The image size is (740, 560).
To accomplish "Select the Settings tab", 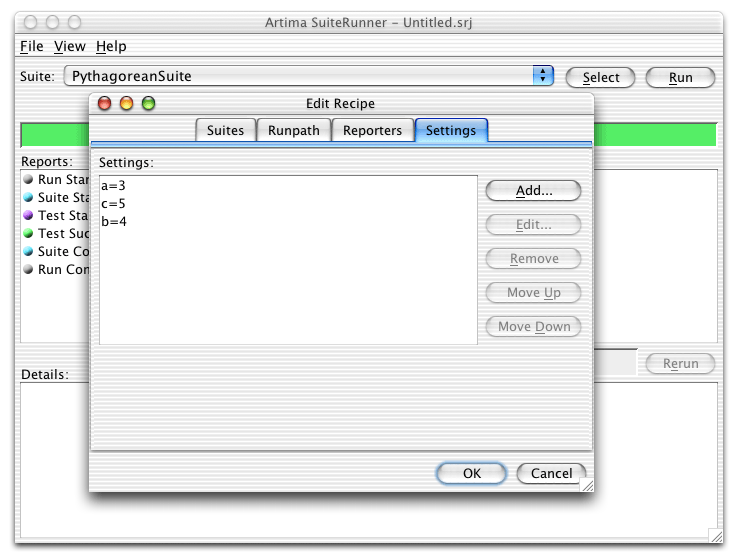I will click(451, 130).
